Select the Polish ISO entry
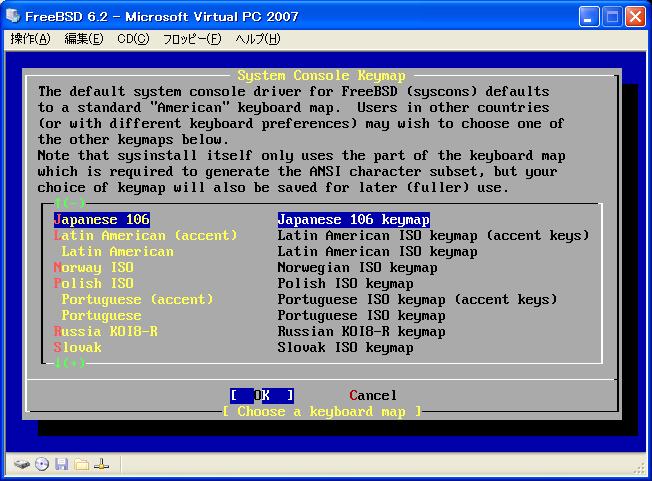Viewport: 652px width, 481px height. [x=94, y=284]
